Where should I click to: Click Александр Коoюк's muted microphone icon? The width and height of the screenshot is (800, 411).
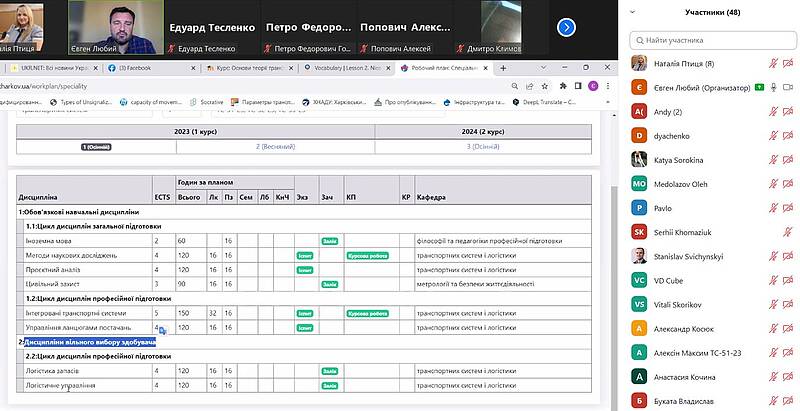(x=773, y=329)
